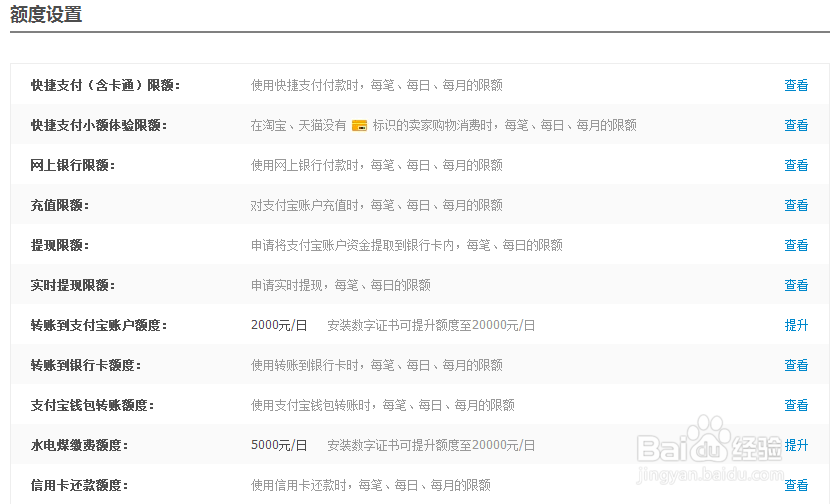Click 查看 for 支付宝钱包转账额度

coord(796,405)
